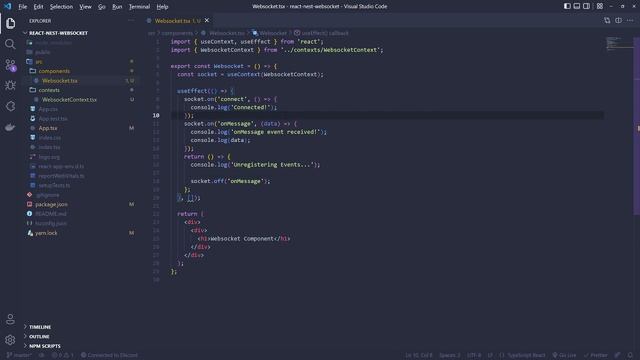Click line number 10 in the gutter
Image resolution: width=640 pixels, height=360 pixels.
coord(156,116)
